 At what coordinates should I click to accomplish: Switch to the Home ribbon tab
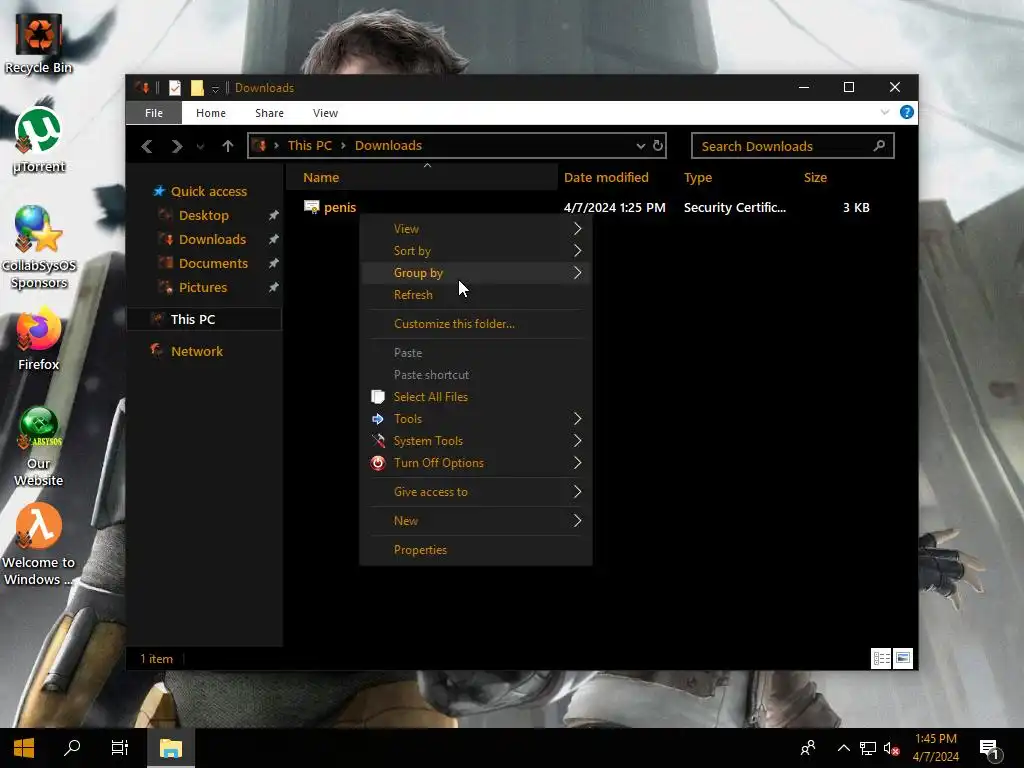click(x=211, y=113)
